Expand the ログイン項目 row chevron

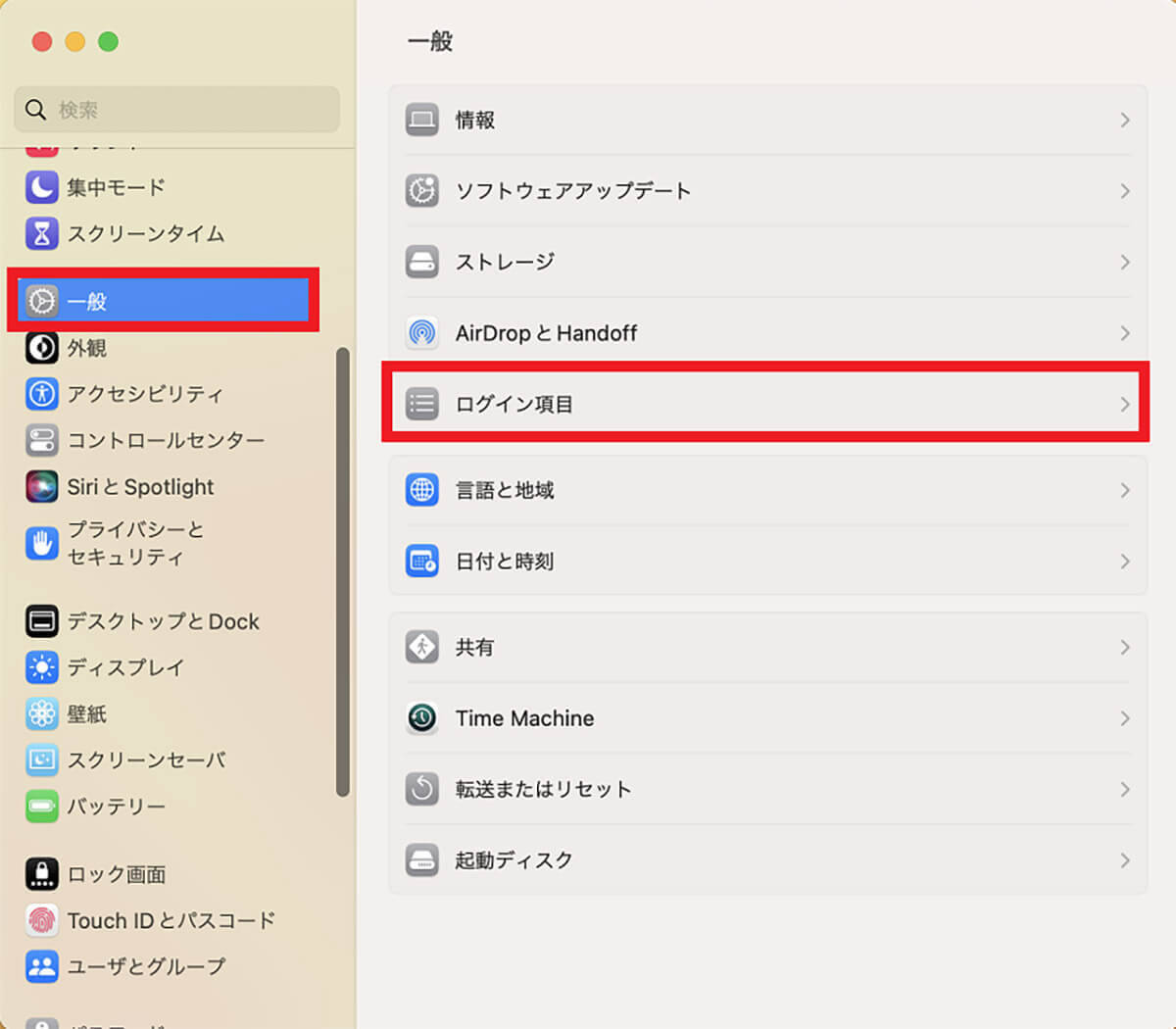pyautogui.click(x=1124, y=404)
